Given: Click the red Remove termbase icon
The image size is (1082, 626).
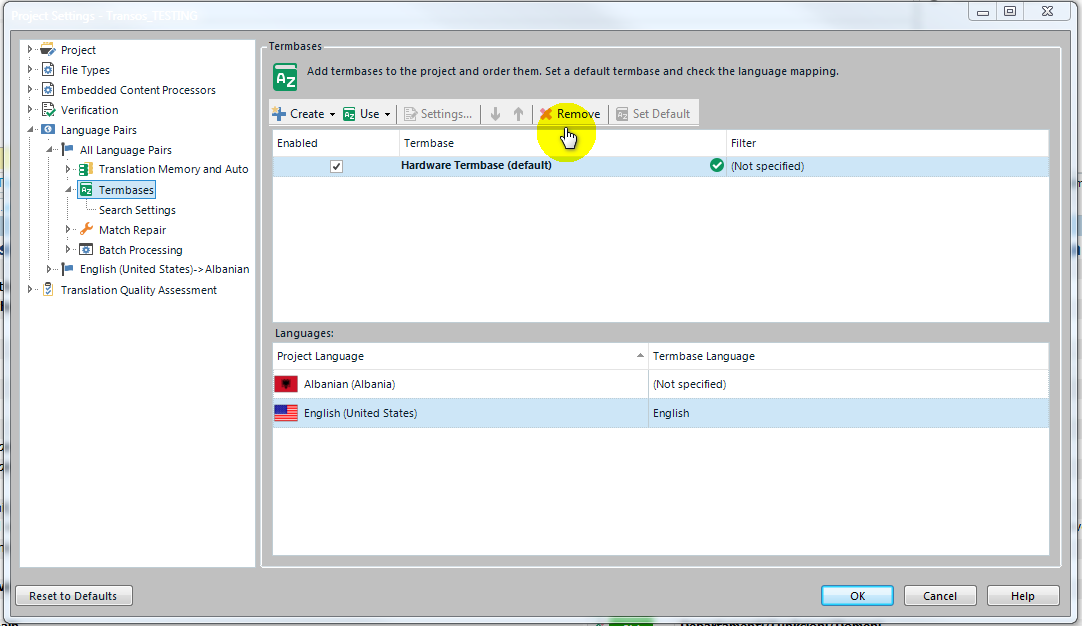Looking at the screenshot, I should (x=546, y=114).
